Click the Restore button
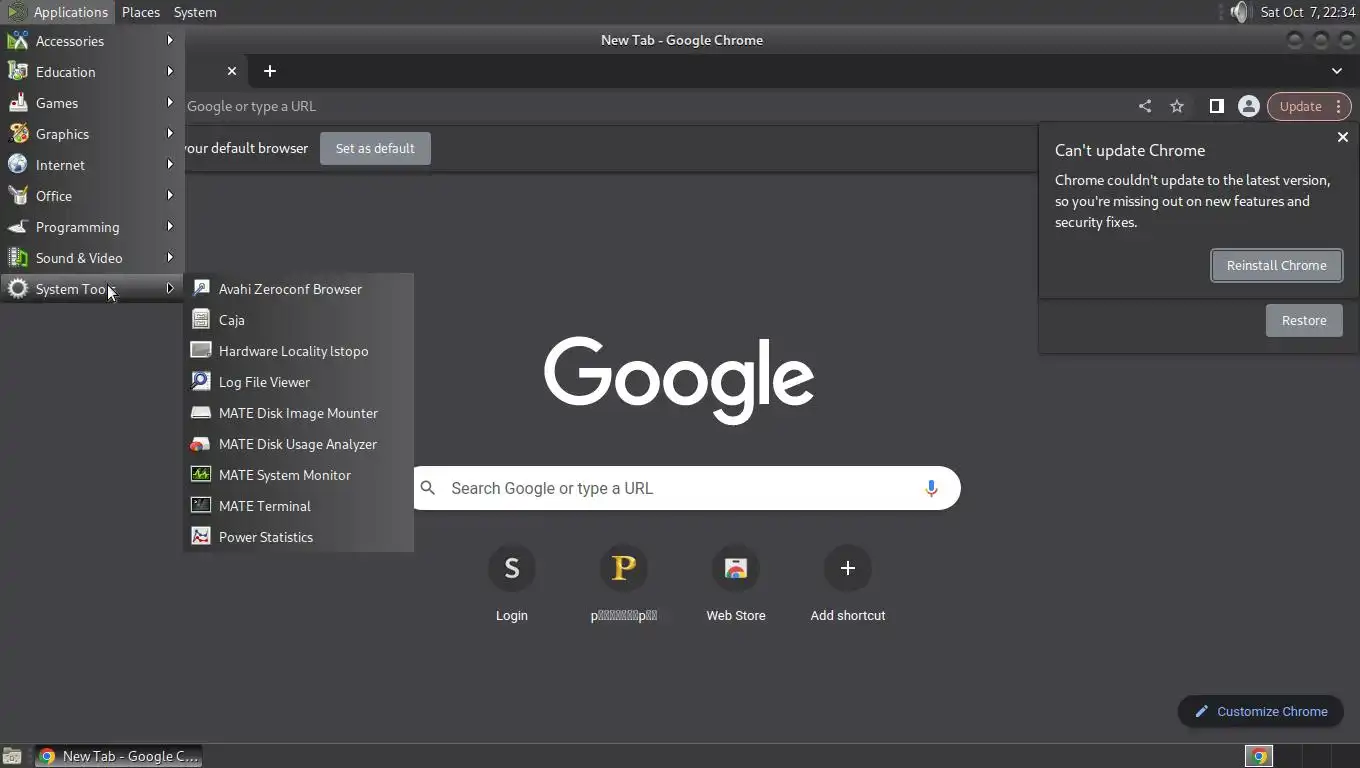Viewport: 1360px width, 768px height. pyautogui.click(x=1304, y=320)
